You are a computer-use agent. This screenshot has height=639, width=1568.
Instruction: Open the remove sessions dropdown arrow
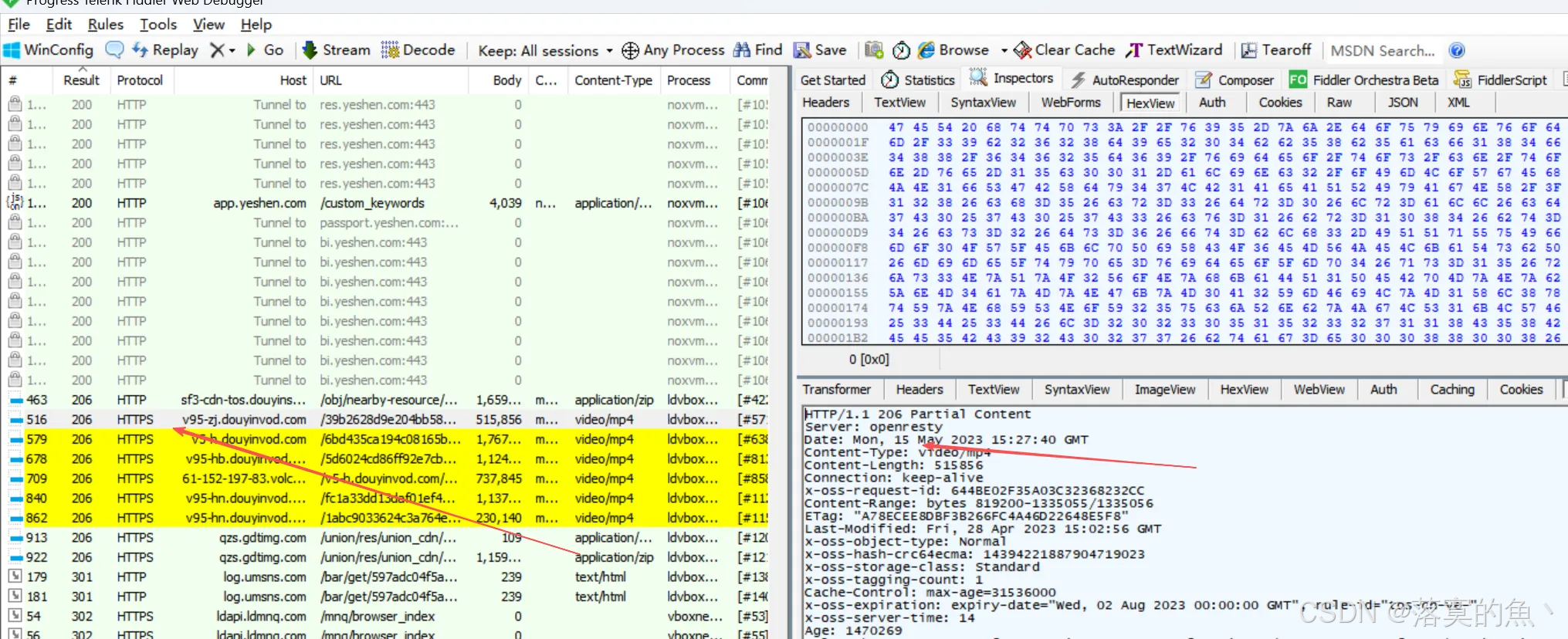(x=232, y=51)
